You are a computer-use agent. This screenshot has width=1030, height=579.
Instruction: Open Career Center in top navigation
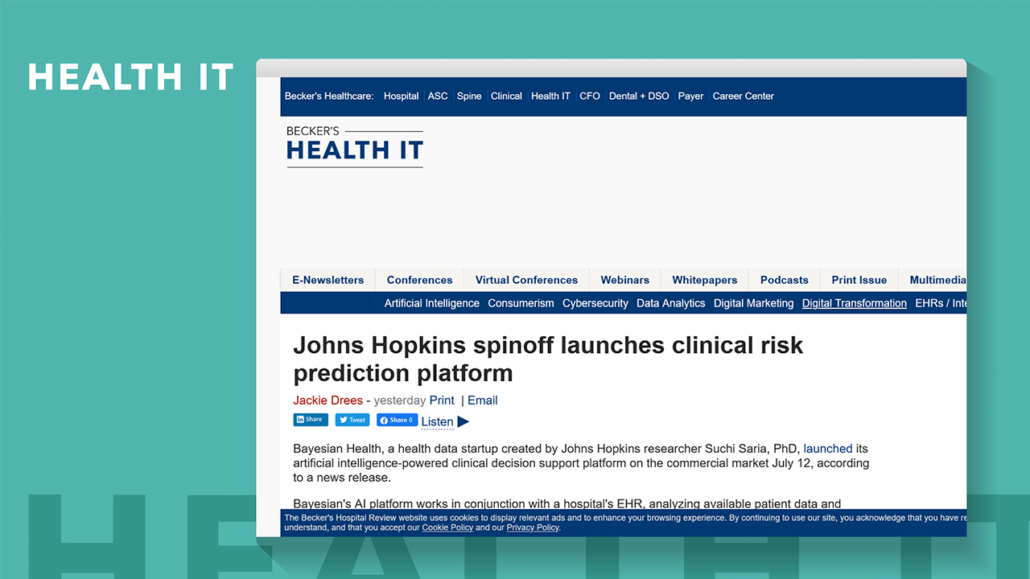(x=743, y=96)
